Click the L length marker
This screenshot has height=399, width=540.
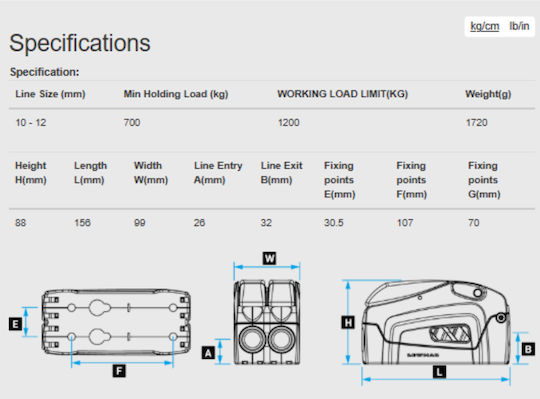click(439, 371)
